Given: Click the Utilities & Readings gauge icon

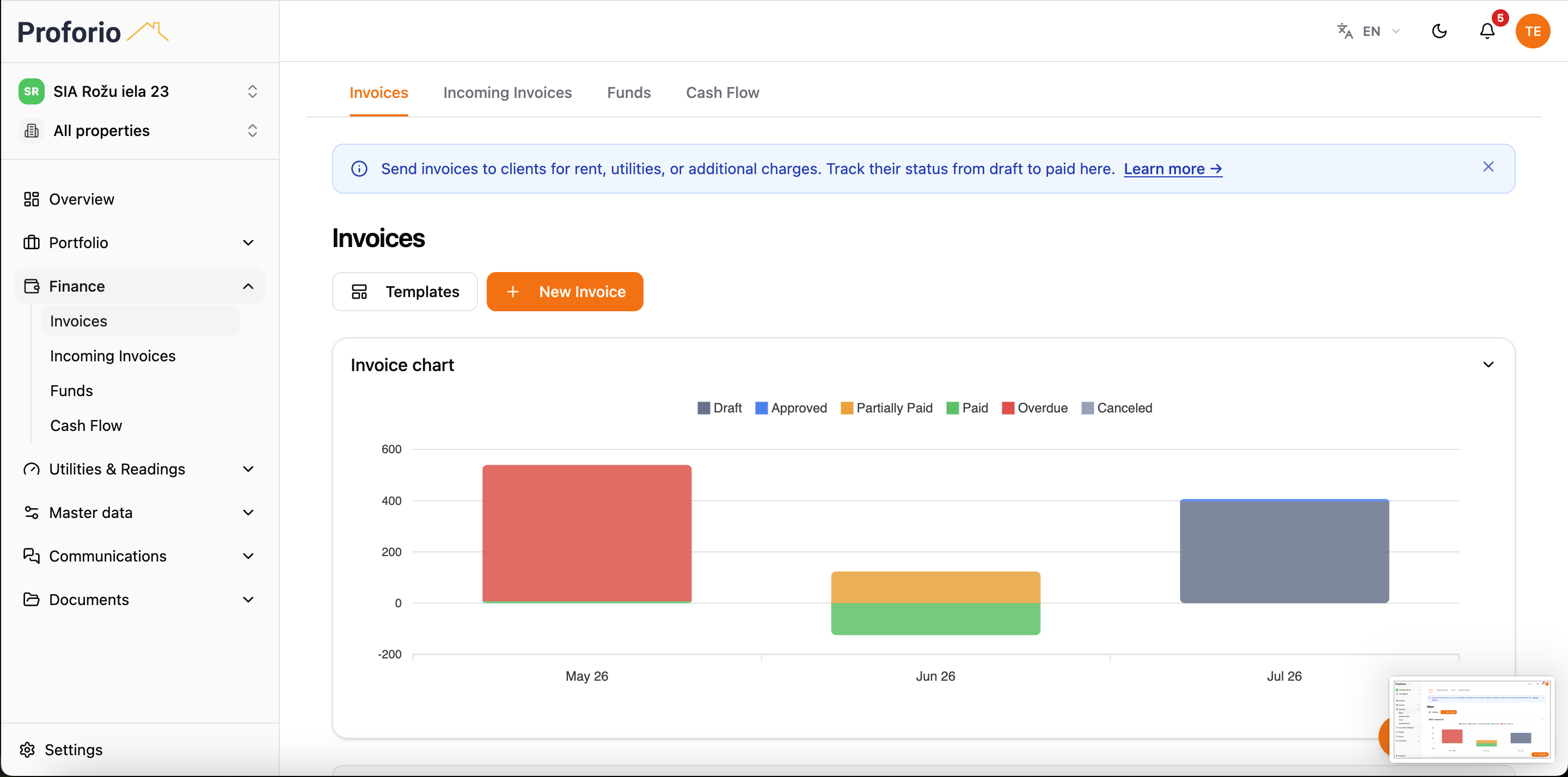Looking at the screenshot, I should pyautogui.click(x=31, y=469).
